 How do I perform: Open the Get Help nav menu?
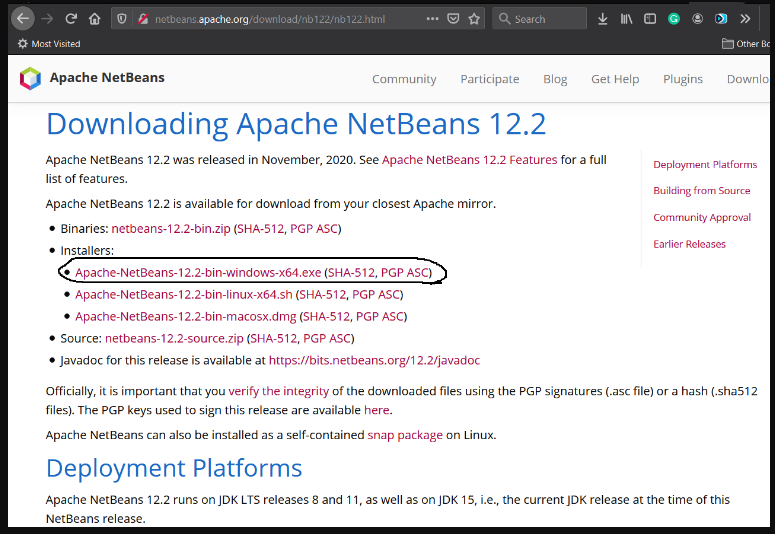pos(615,79)
